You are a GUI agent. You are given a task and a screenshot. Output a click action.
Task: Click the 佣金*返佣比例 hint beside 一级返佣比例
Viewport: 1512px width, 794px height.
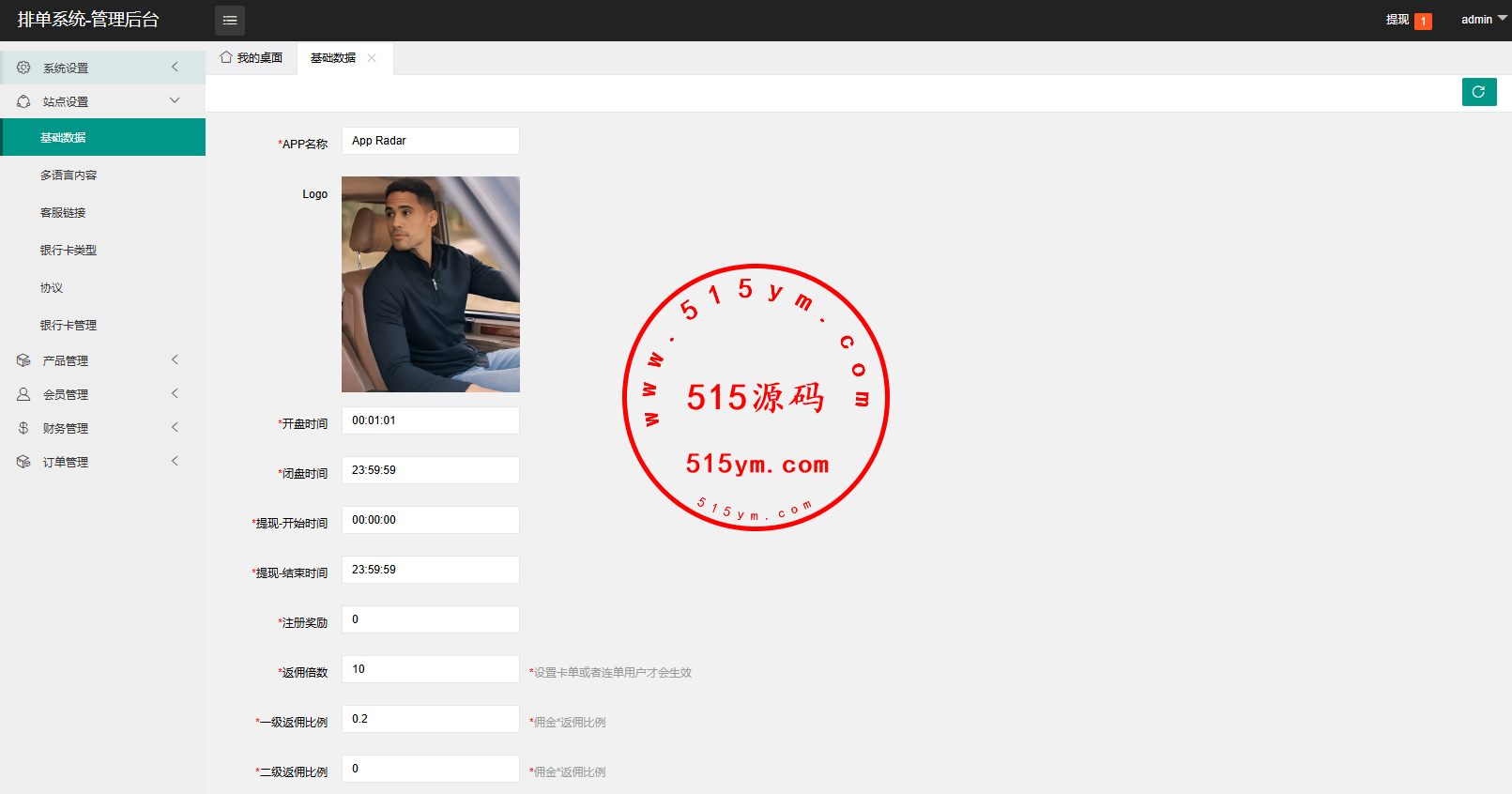coord(568,722)
